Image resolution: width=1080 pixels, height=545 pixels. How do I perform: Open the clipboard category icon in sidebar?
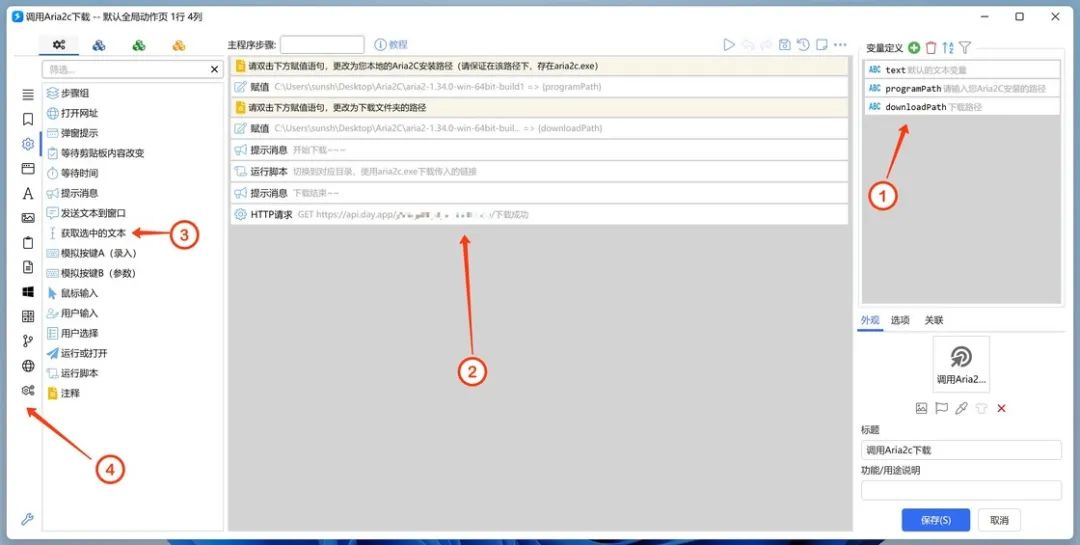[28, 243]
